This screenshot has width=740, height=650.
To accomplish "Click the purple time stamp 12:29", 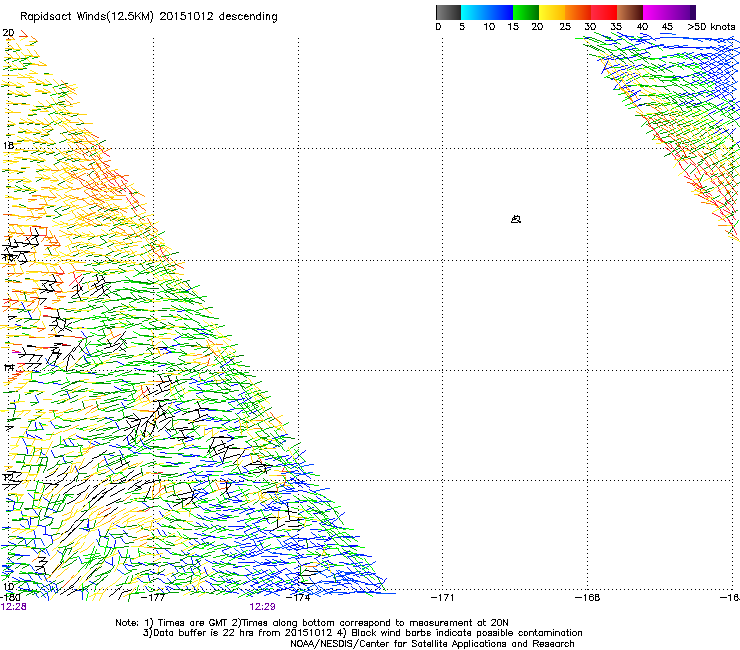I will click(x=262, y=607).
